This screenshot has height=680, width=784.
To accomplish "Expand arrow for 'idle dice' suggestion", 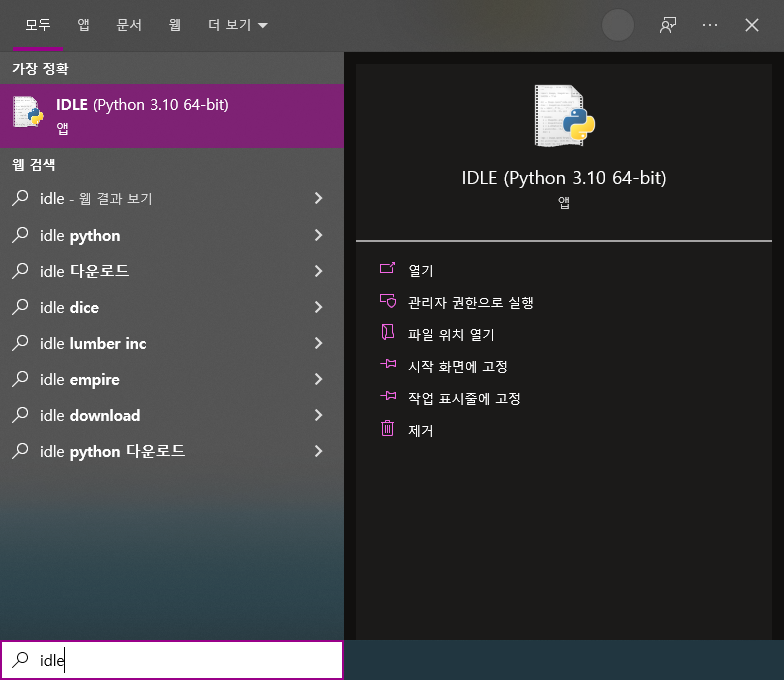I will pyautogui.click(x=318, y=307).
